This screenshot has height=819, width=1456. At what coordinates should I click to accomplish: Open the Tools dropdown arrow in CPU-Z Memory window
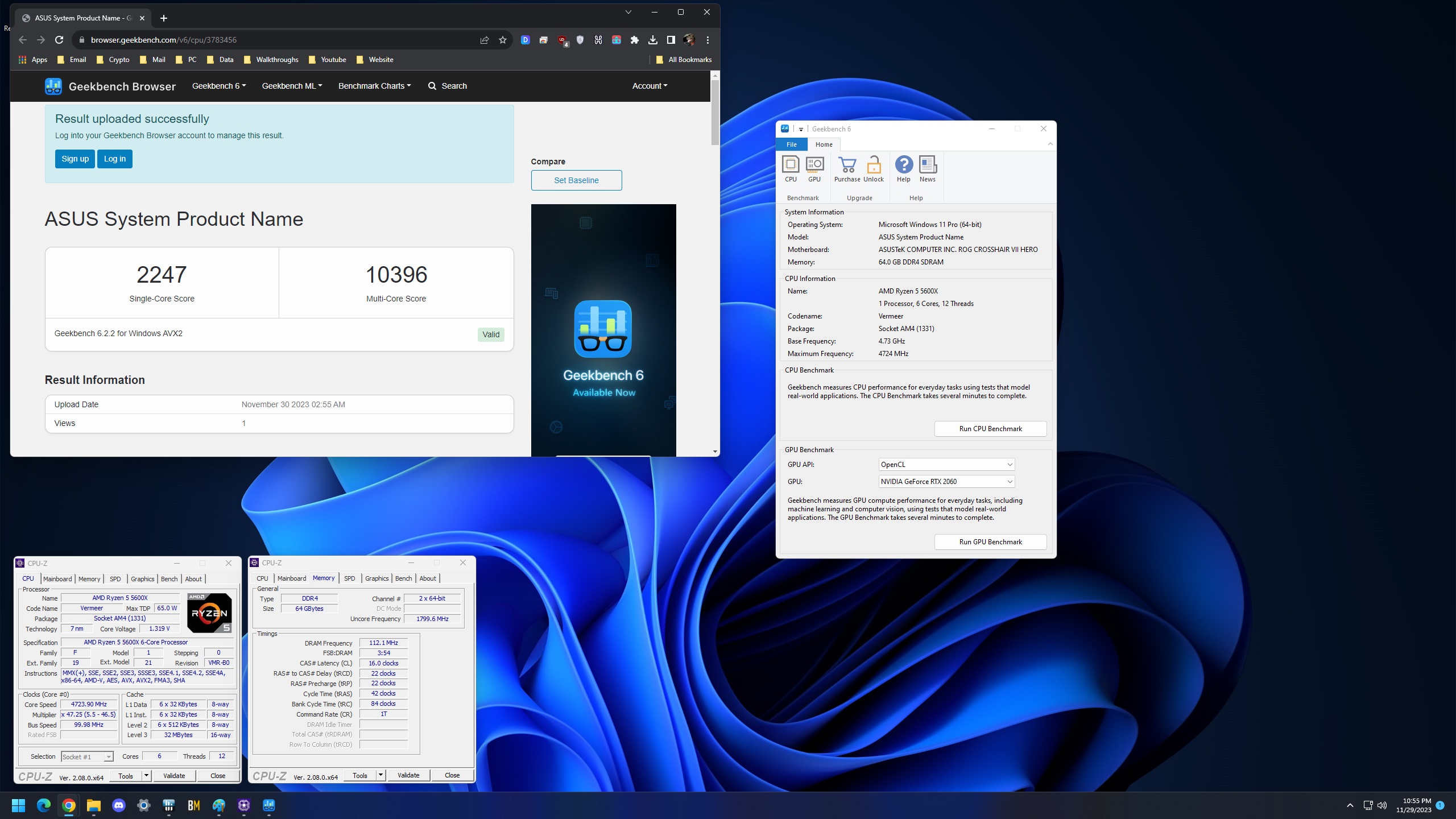coord(380,775)
